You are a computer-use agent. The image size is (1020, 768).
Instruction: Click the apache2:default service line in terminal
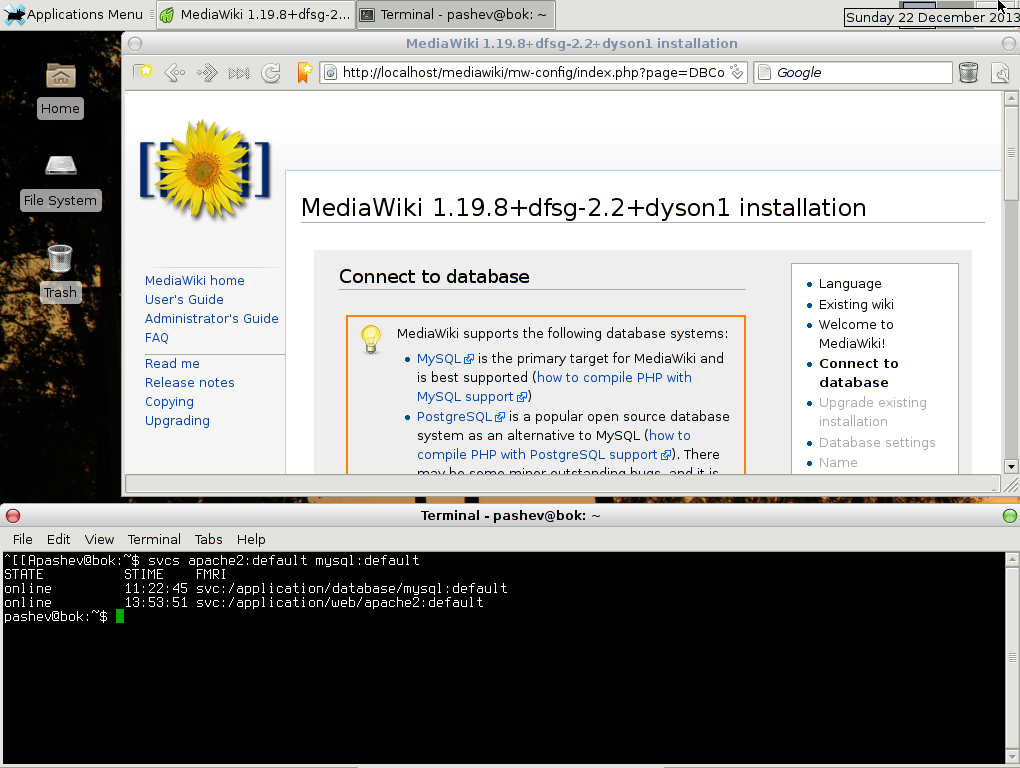click(244, 603)
